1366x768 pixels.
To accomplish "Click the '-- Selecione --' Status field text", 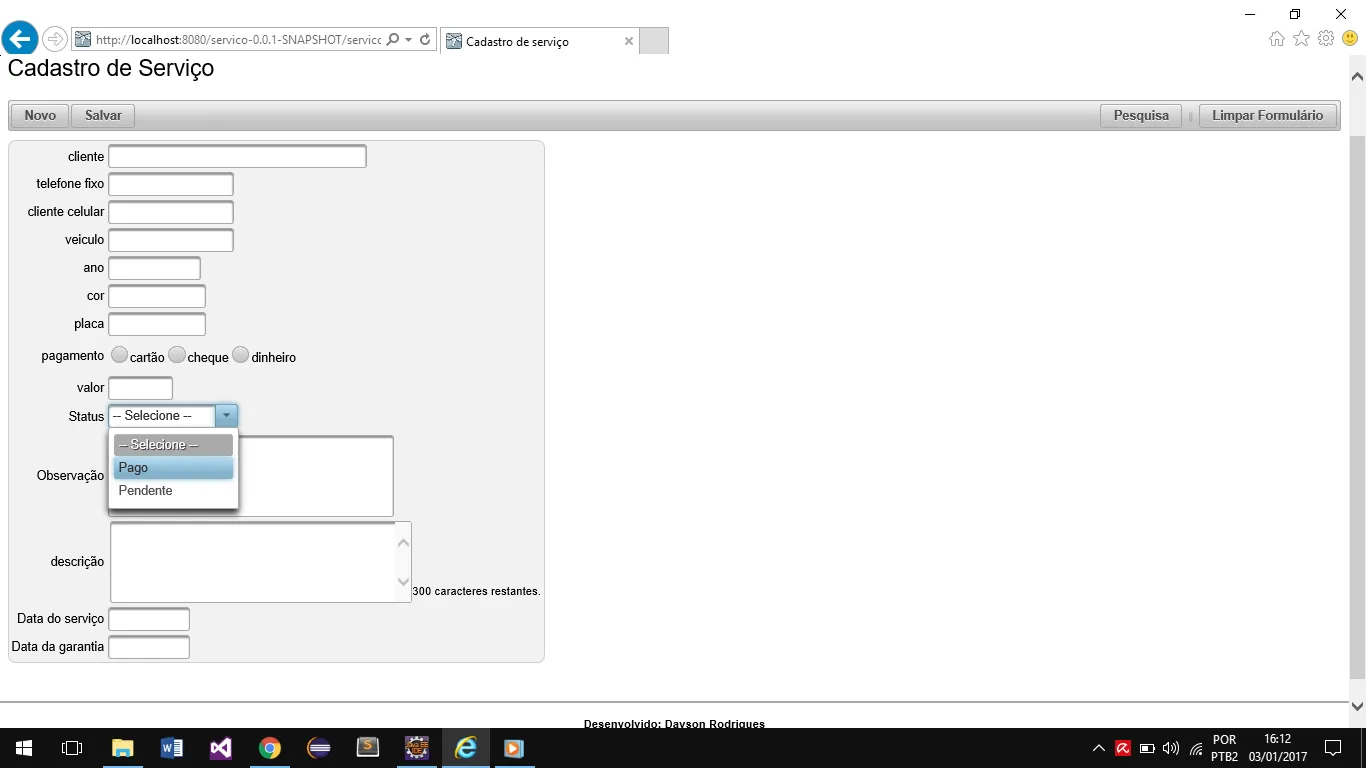I will [152, 416].
